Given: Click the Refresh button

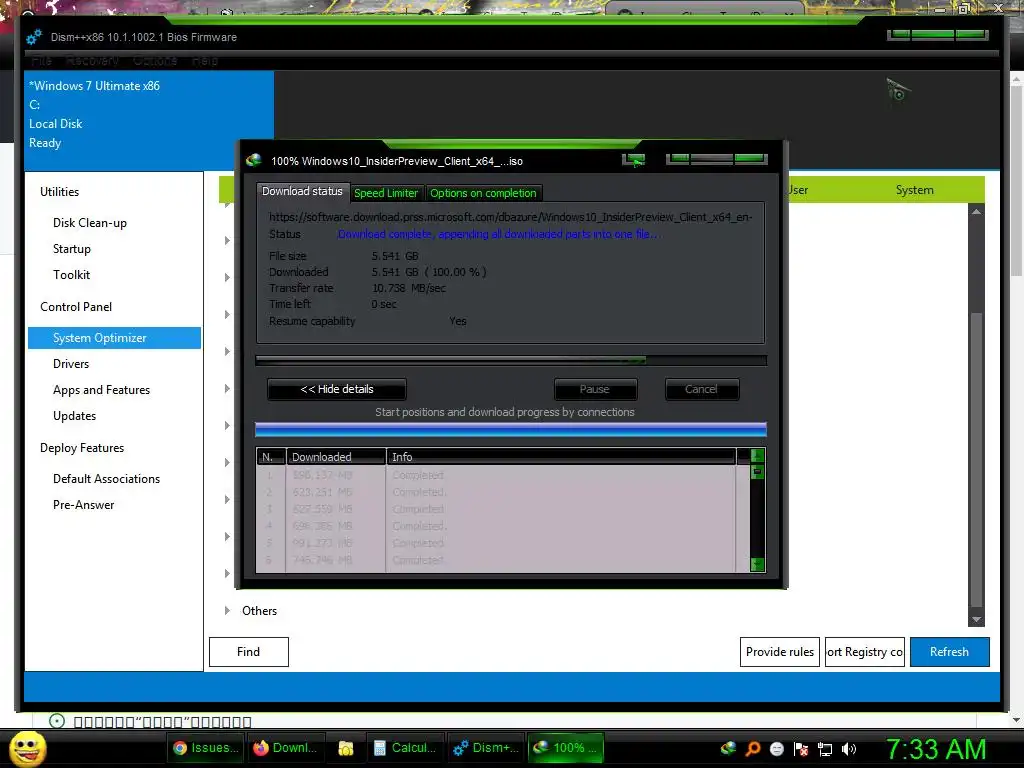Looking at the screenshot, I should pos(950,652).
